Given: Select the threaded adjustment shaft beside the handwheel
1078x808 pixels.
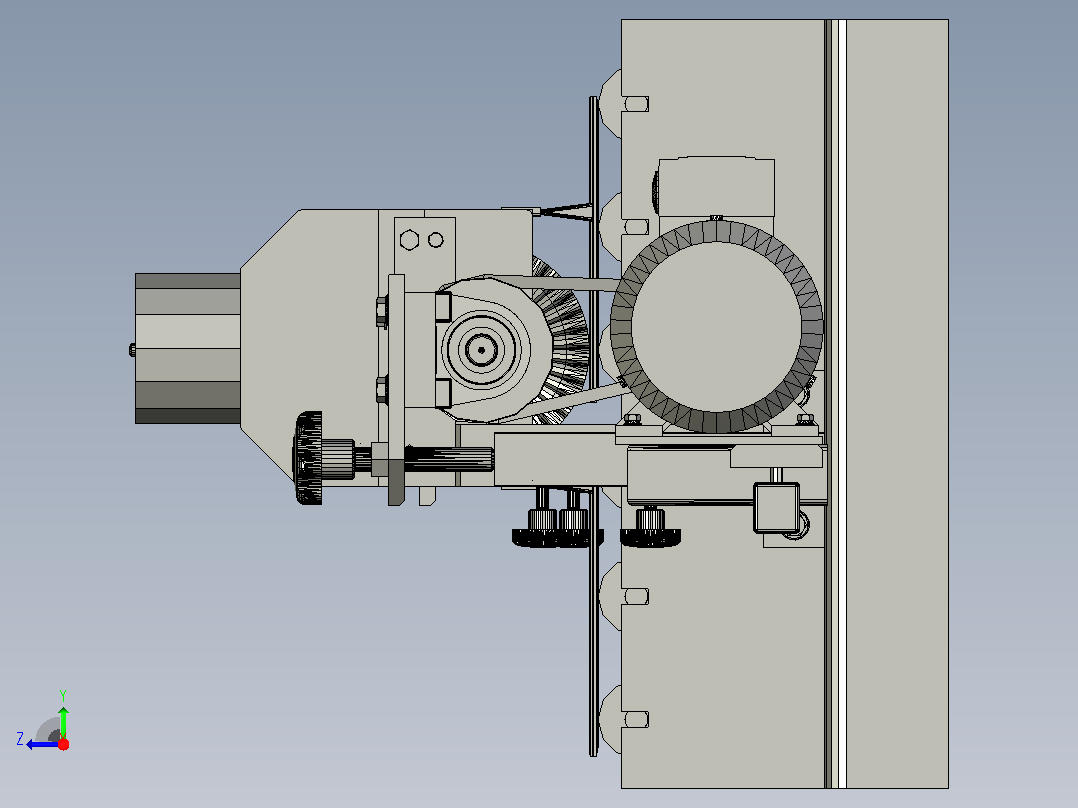Looking at the screenshot, I should (x=448, y=459).
